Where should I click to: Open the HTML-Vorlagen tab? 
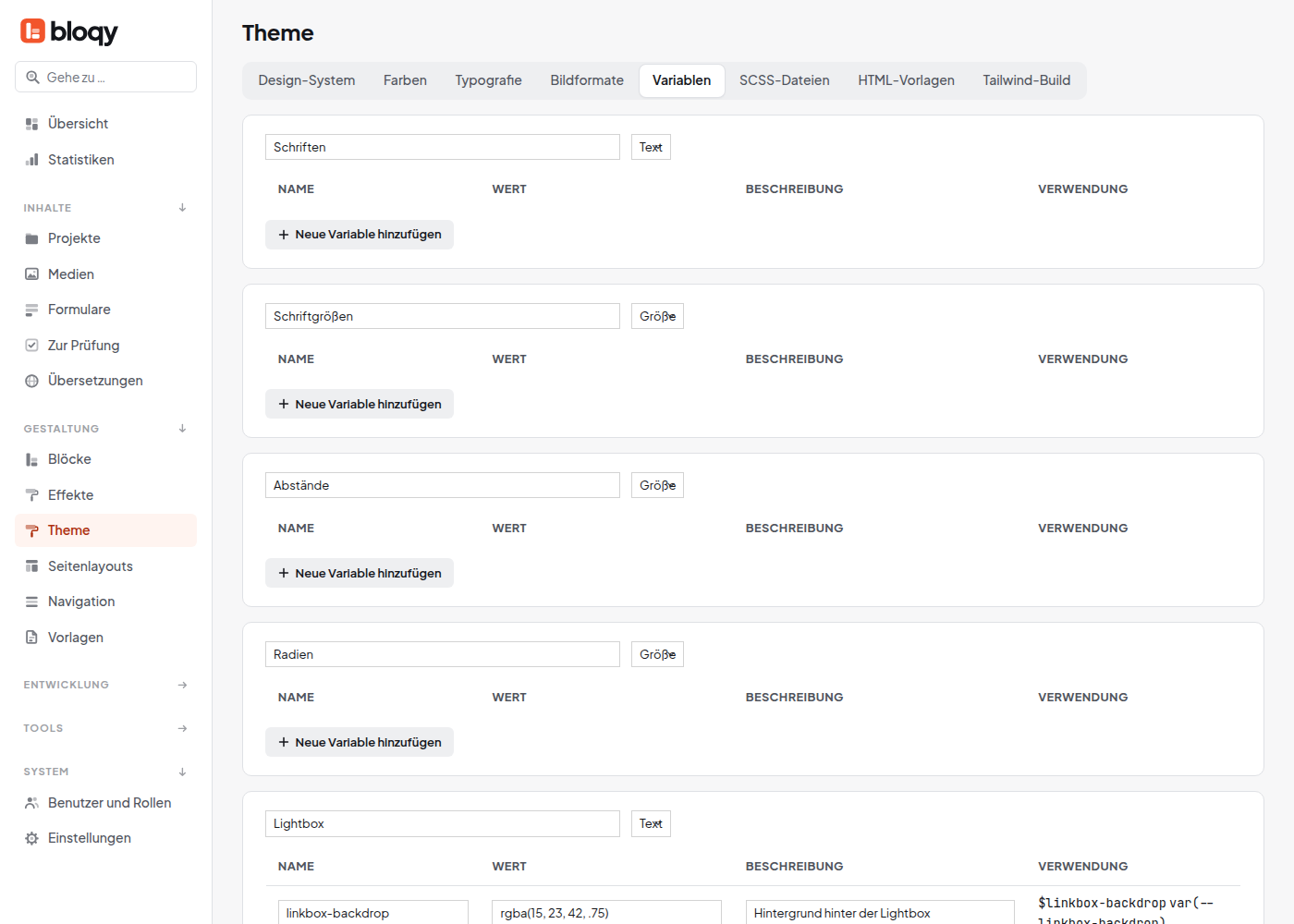coord(906,80)
